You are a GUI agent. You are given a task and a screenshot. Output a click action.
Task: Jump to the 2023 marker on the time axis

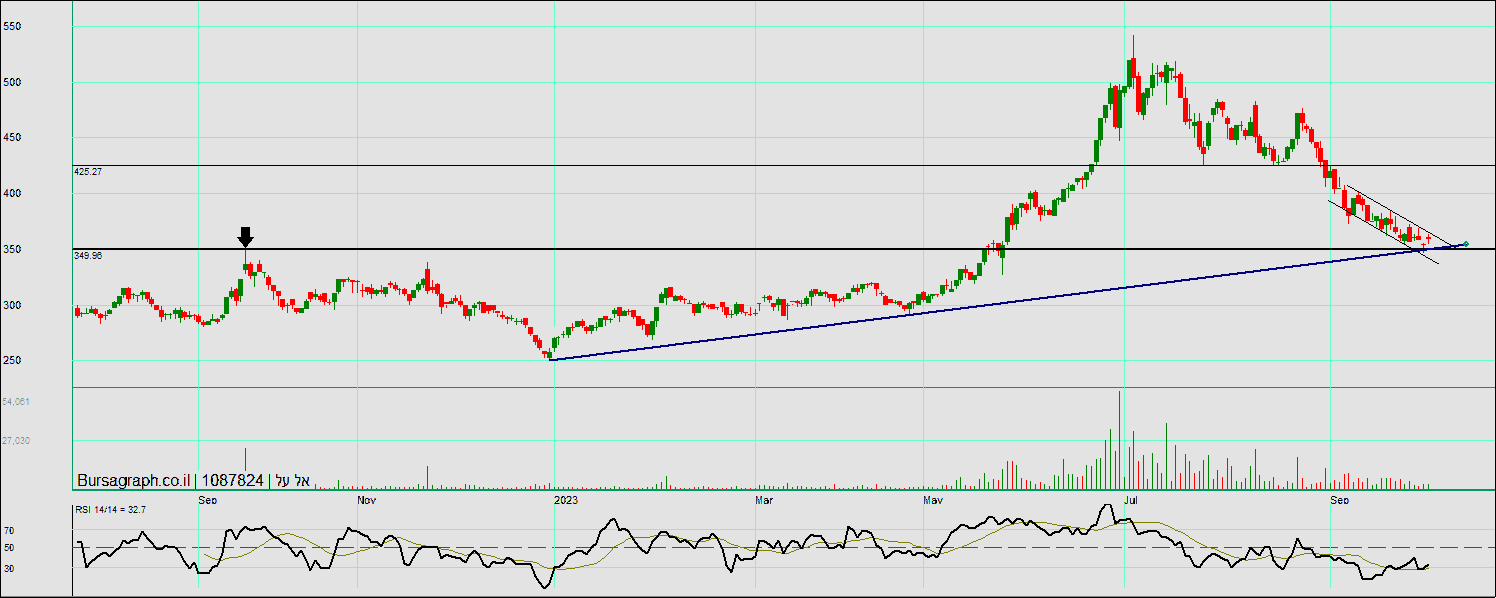click(566, 498)
